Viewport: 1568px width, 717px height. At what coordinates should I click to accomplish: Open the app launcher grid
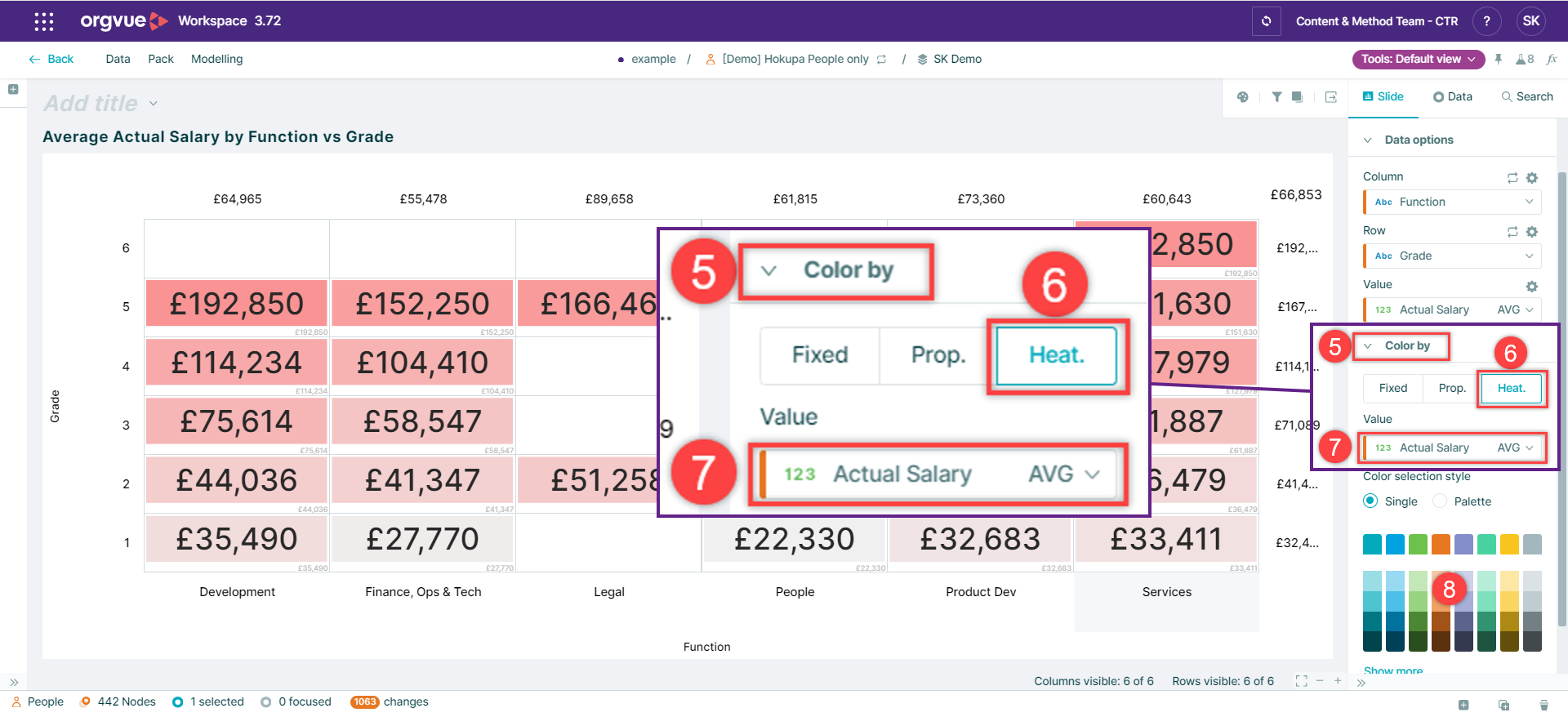tap(44, 21)
